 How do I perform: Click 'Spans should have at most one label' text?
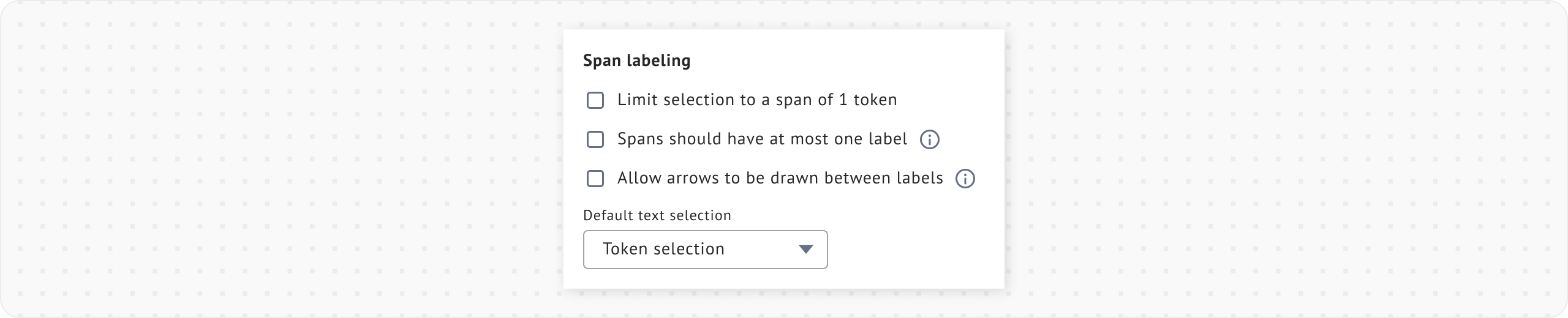[x=762, y=139]
